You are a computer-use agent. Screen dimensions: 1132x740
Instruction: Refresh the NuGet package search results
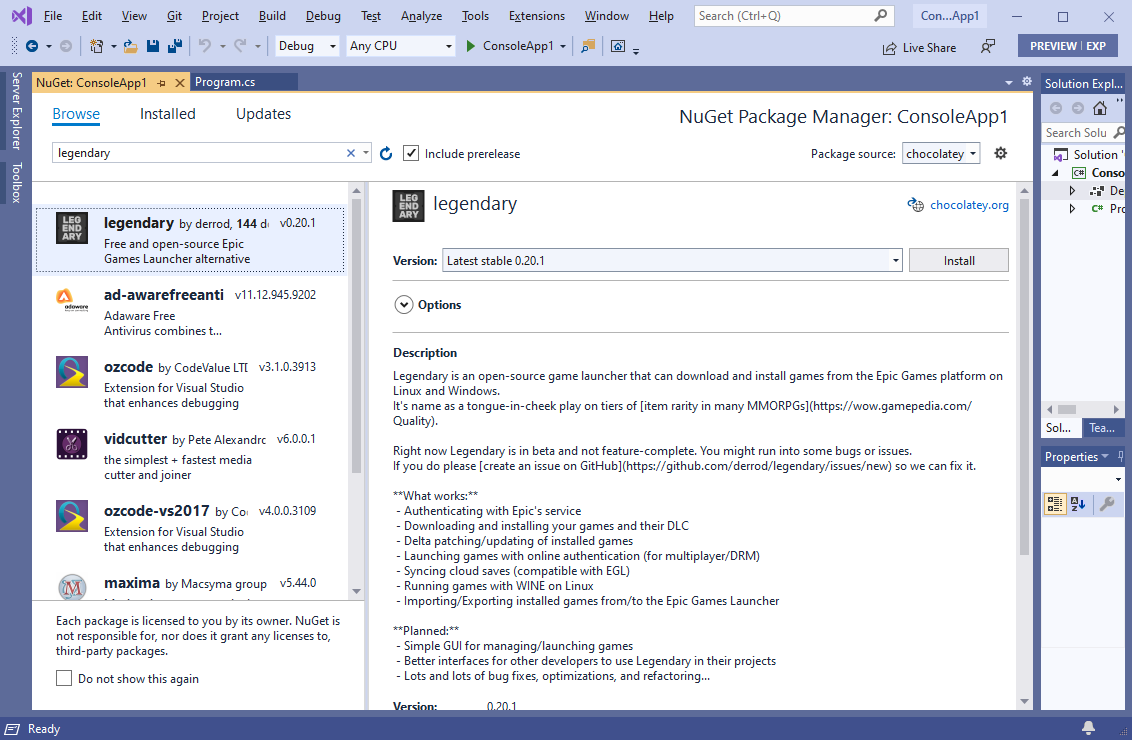[x=386, y=153]
